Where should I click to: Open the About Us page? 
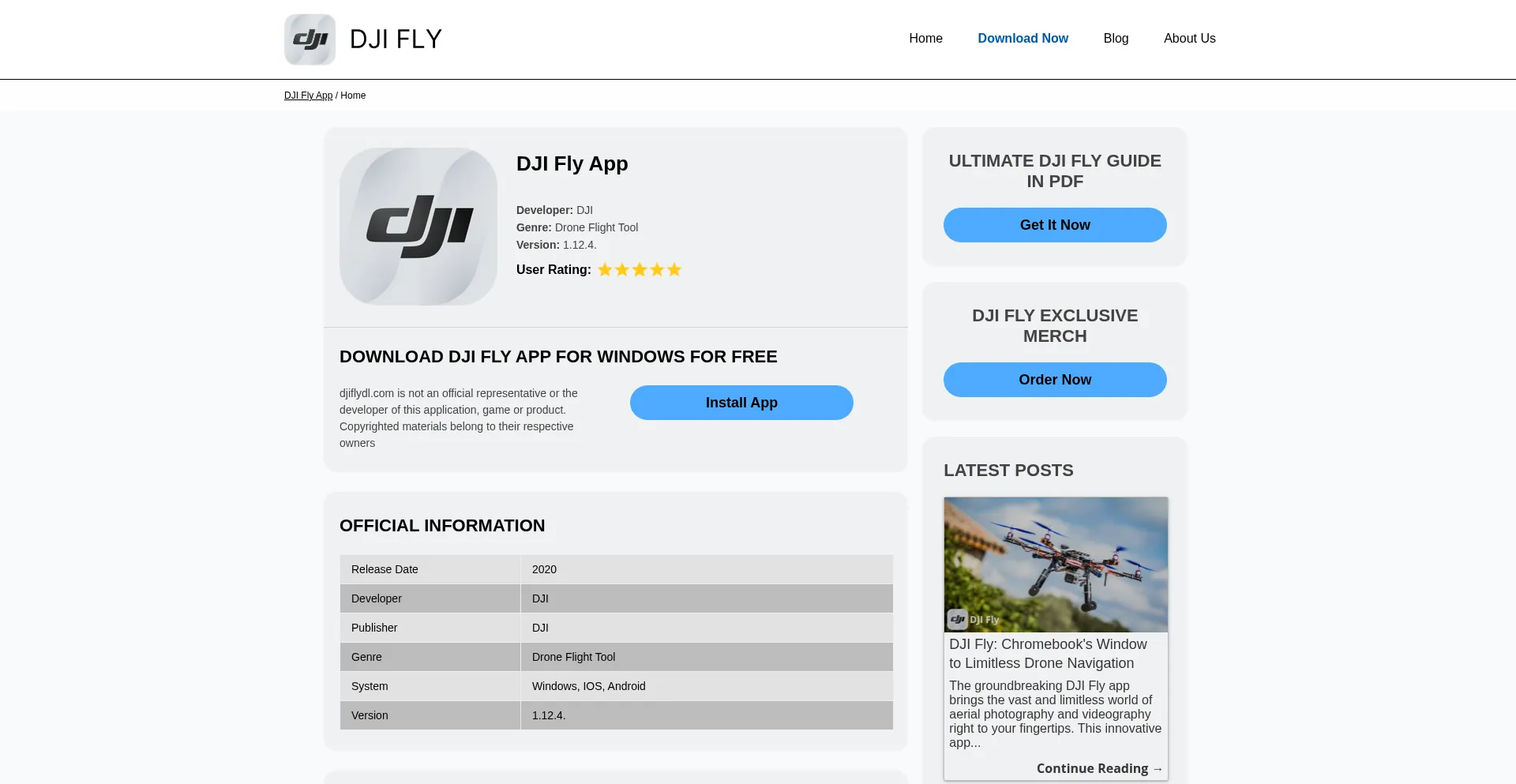point(1189,38)
